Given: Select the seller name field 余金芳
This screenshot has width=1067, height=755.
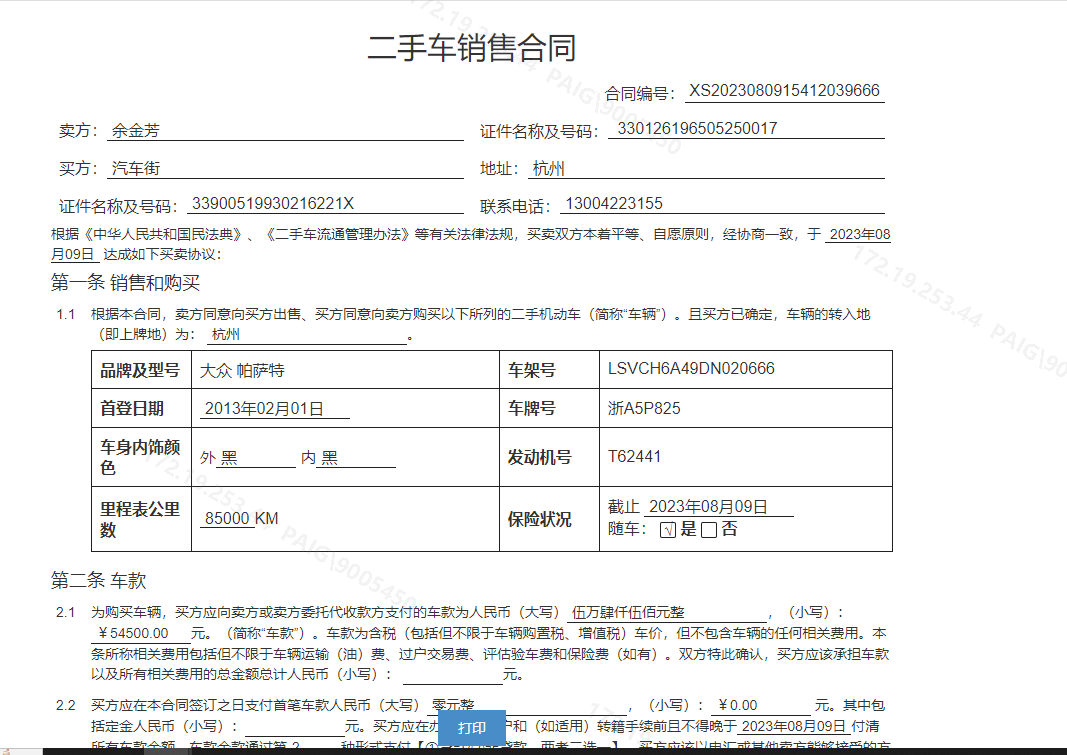Looking at the screenshot, I should 285,131.
